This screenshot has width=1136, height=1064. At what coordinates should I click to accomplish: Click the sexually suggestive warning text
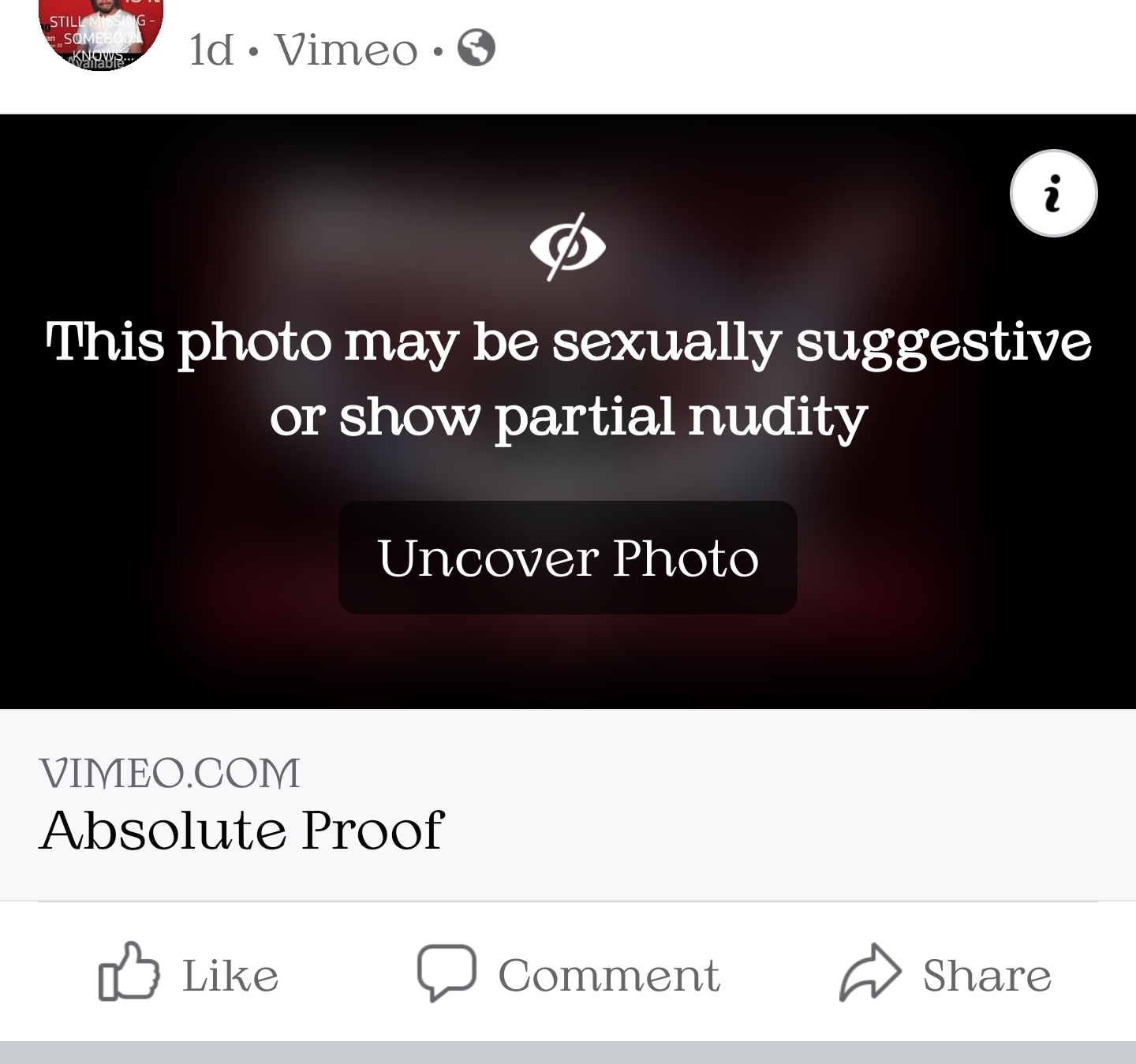568,342
